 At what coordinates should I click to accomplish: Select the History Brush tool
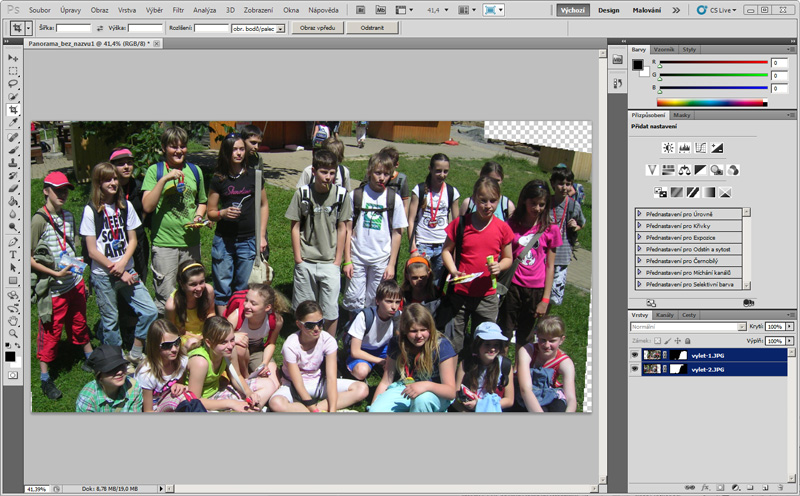(x=13, y=176)
